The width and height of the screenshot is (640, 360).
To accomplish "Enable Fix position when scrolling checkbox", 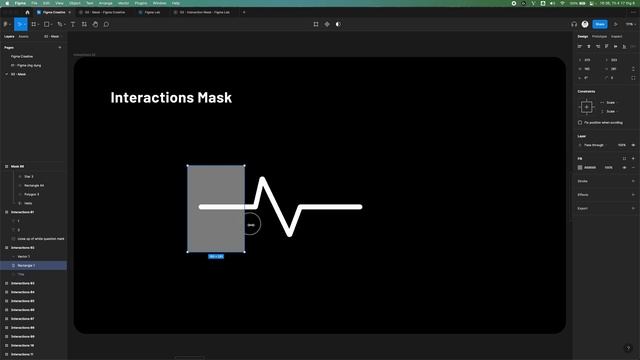I will coord(580,122).
